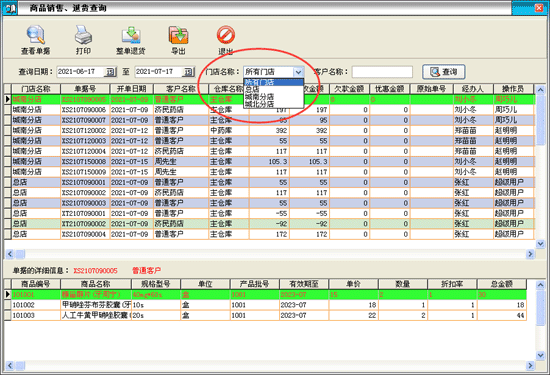The height and width of the screenshot is (375, 550).
Task: Choose 城北分店 in the dropdown list
Action: [x=274, y=104]
